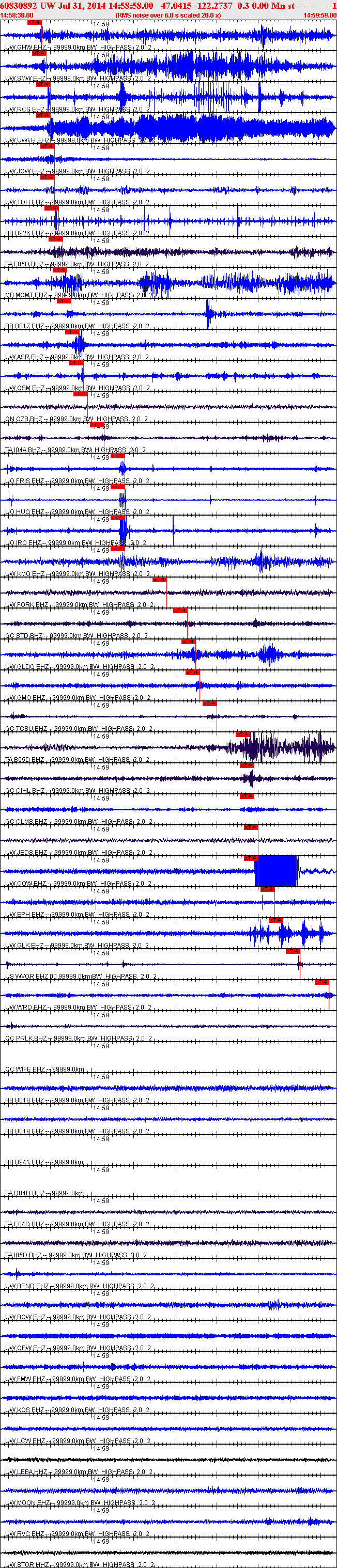Click the clipped blue block on OOW trace

(x=276, y=871)
